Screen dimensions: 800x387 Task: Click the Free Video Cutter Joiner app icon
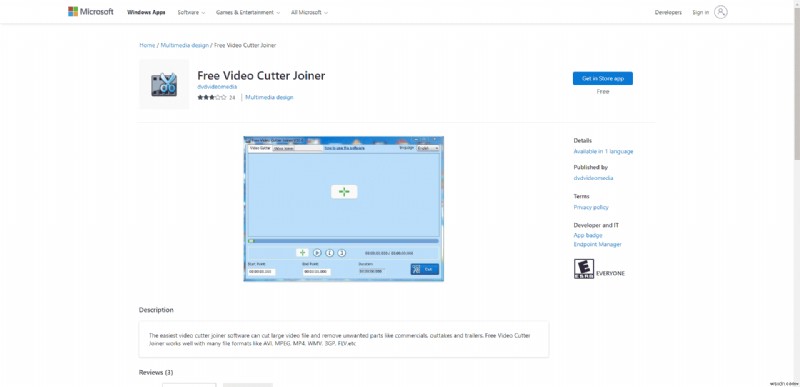point(164,84)
